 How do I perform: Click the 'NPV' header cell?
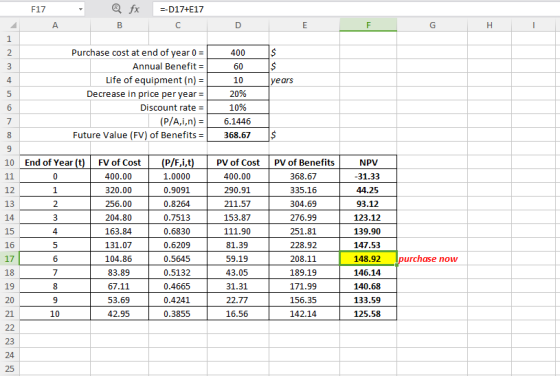pyautogui.click(x=368, y=162)
